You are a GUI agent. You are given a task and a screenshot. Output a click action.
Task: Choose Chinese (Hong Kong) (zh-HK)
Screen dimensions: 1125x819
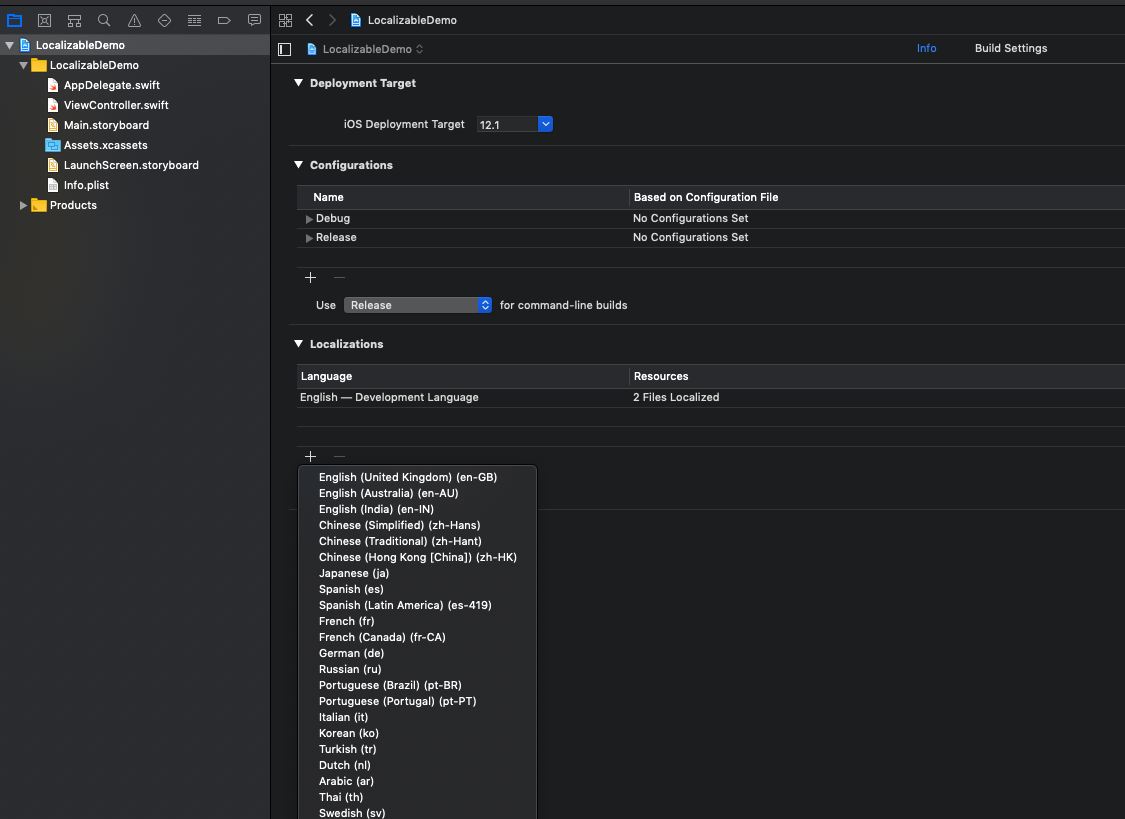417,557
